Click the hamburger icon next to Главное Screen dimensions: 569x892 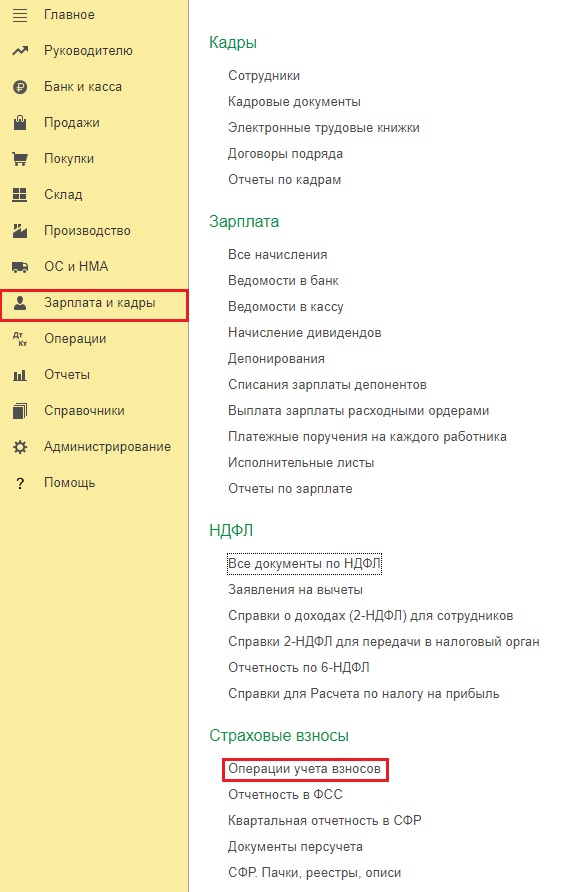coord(20,15)
